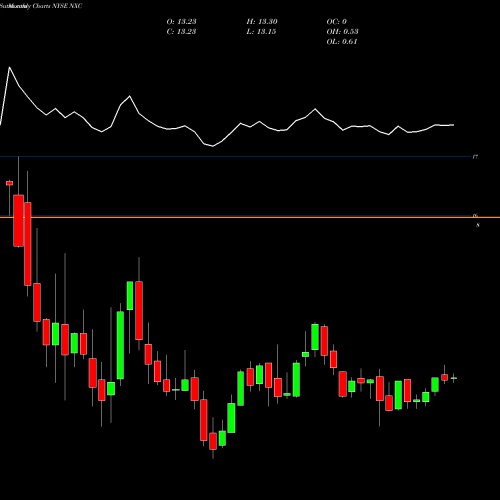Viewport: 500px width, 500px height.
Task: Click the "OC: 0" readout
Action: pyautogui.click(x=337, y=22)
